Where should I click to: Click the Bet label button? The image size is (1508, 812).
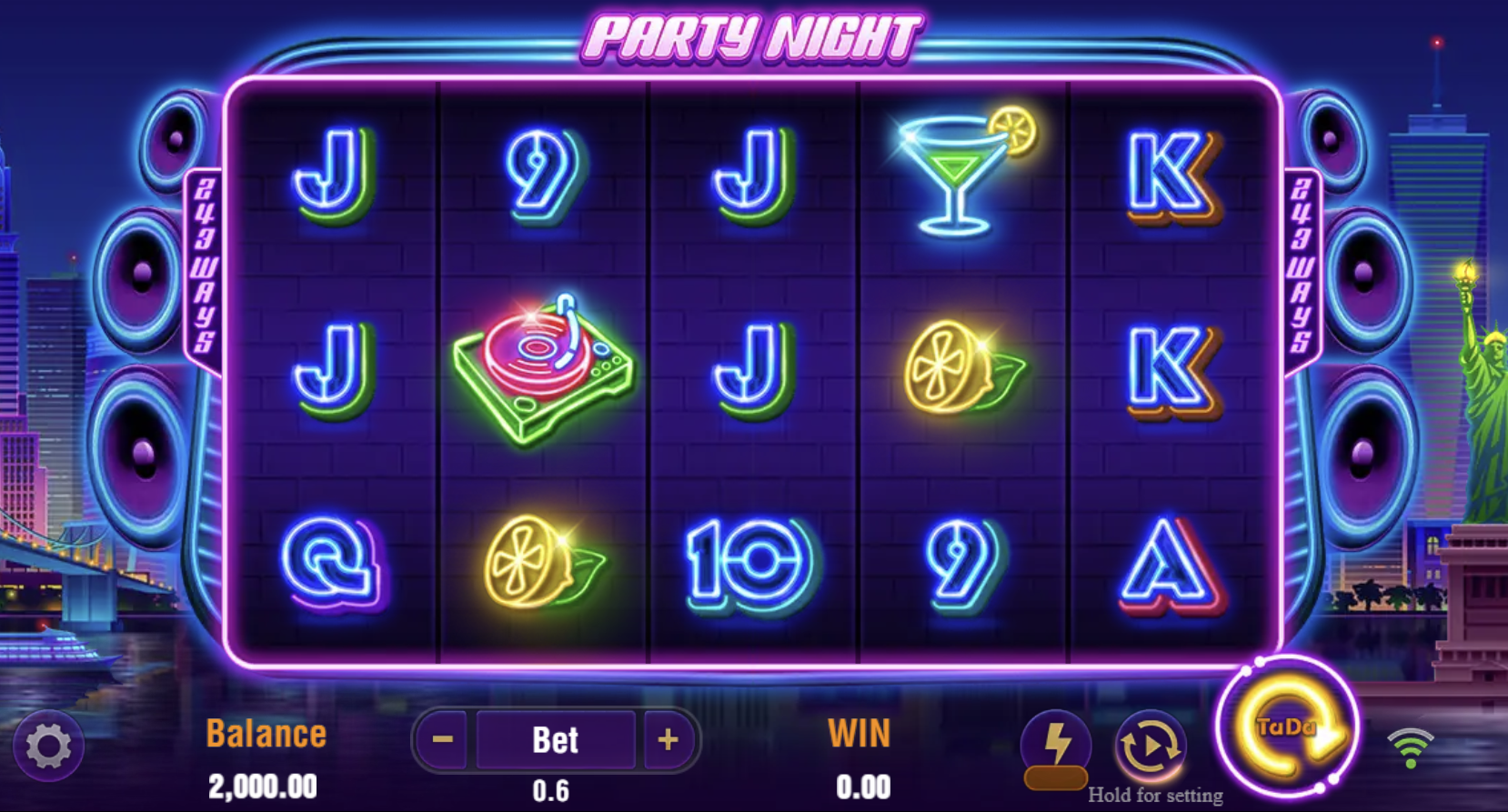556,739
